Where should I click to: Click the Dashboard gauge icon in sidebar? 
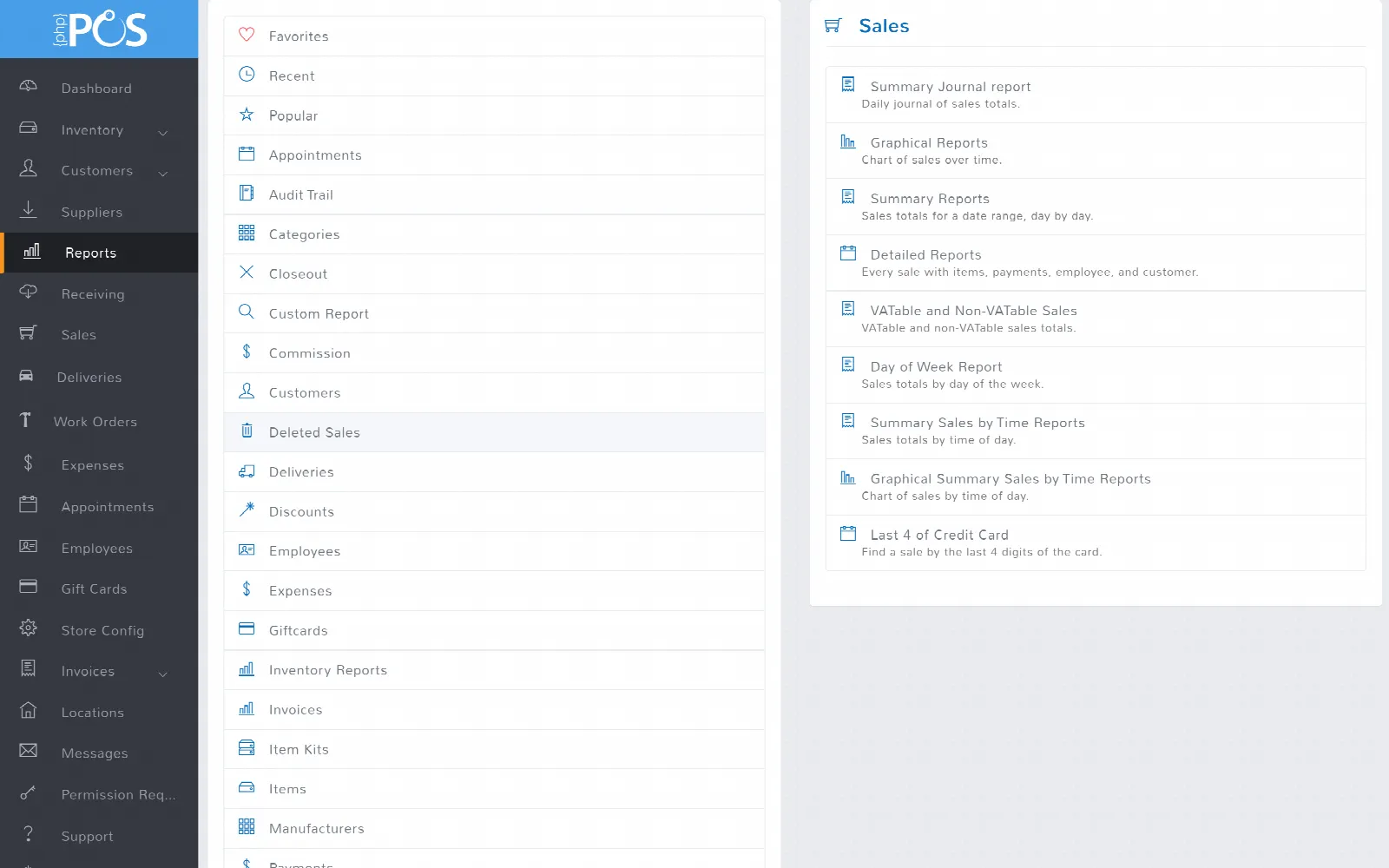tap(28, 87)
